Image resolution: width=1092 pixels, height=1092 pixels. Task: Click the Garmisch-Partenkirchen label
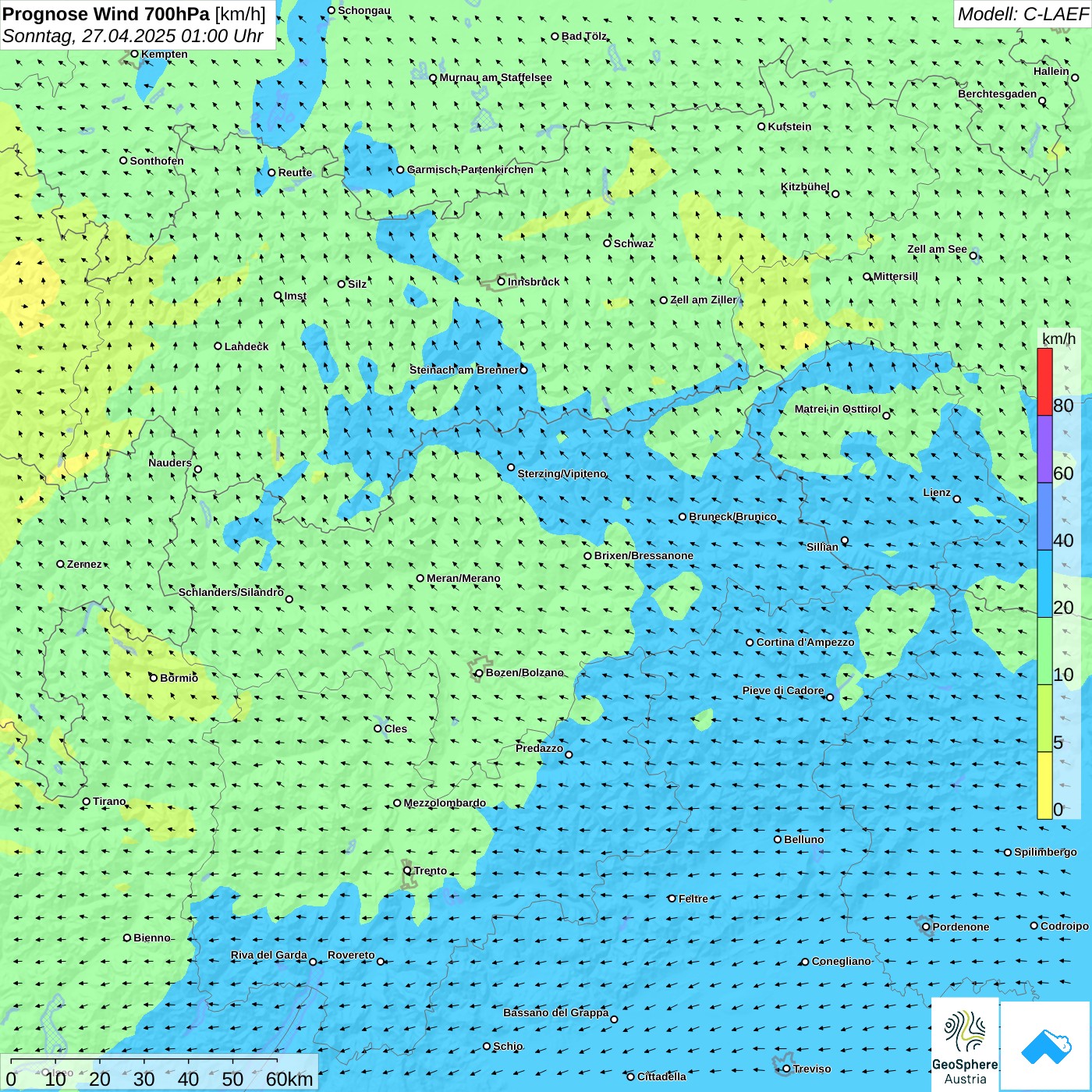470,169
